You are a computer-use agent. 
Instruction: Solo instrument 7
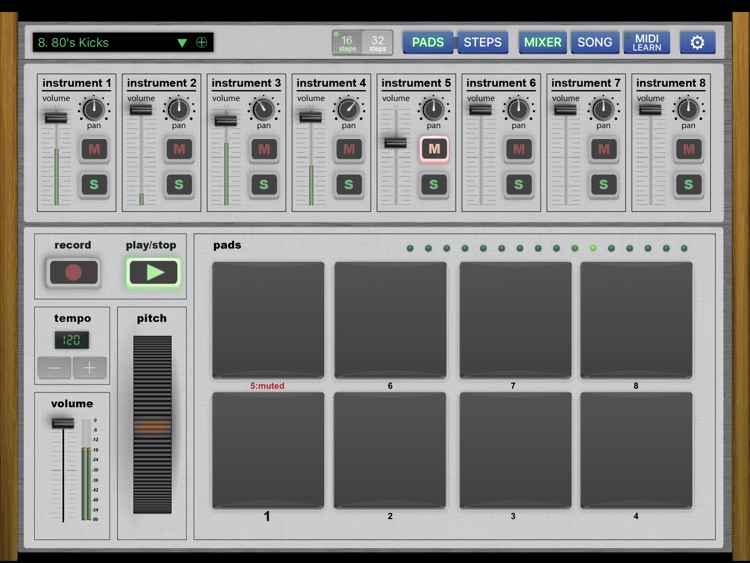(604, 185)
